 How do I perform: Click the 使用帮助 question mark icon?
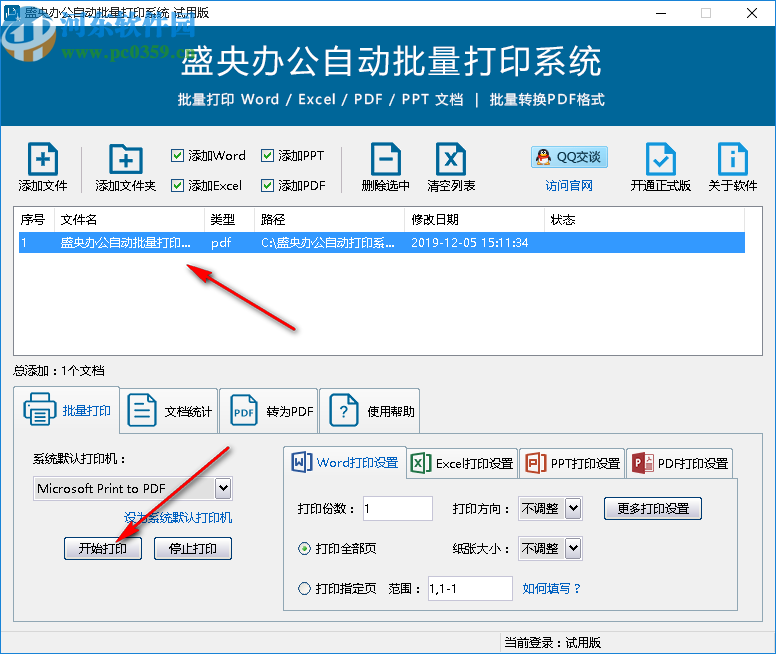click(344, 410)
